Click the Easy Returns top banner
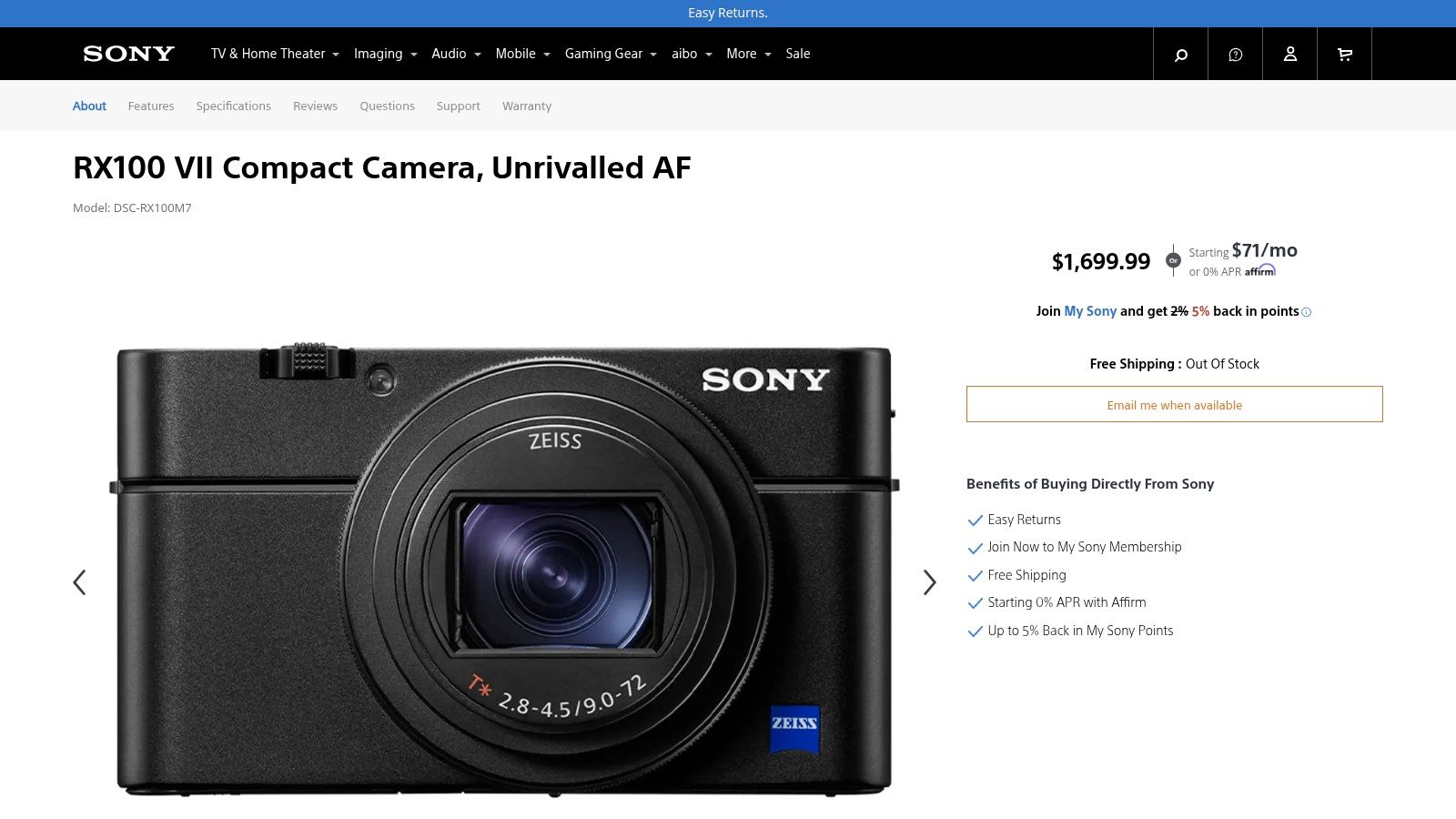 pos(728,13)
